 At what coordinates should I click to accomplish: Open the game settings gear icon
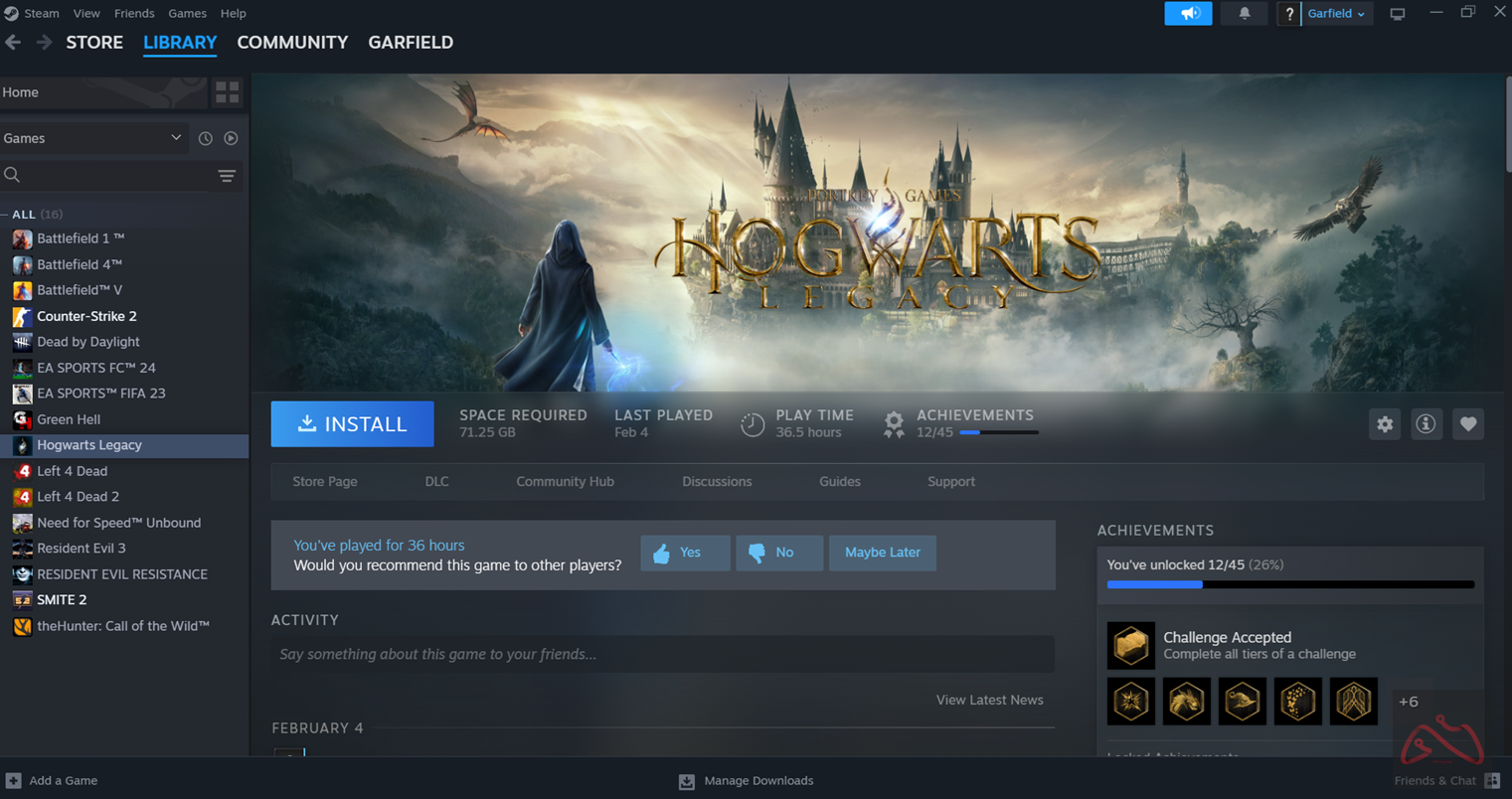[1384, 424]
